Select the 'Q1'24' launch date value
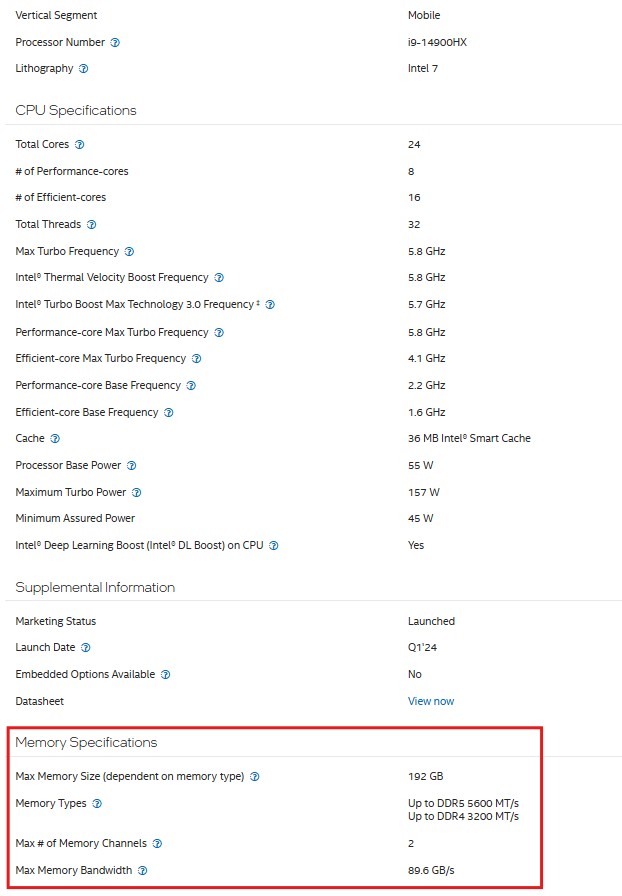 (422, 647)
